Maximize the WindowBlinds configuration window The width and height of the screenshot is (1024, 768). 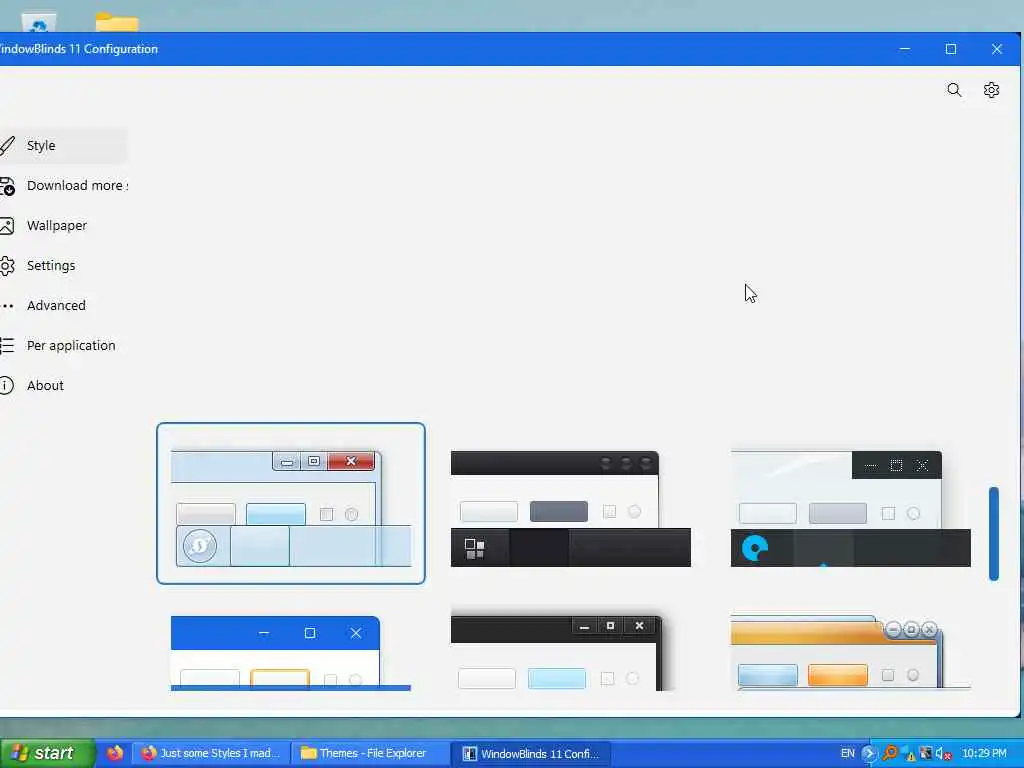tap(951, 49)
